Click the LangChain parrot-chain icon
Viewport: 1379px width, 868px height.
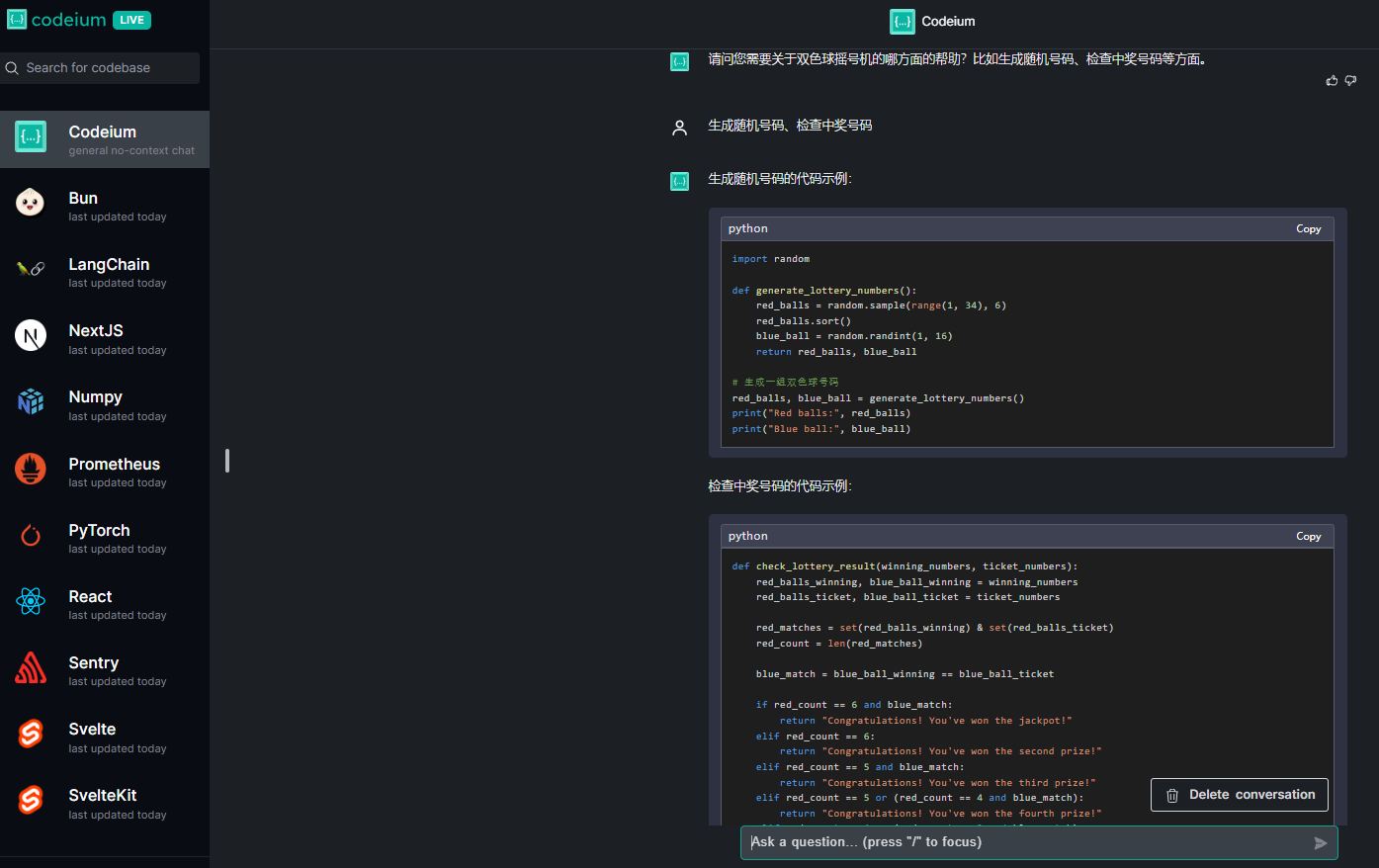(31, 269)
